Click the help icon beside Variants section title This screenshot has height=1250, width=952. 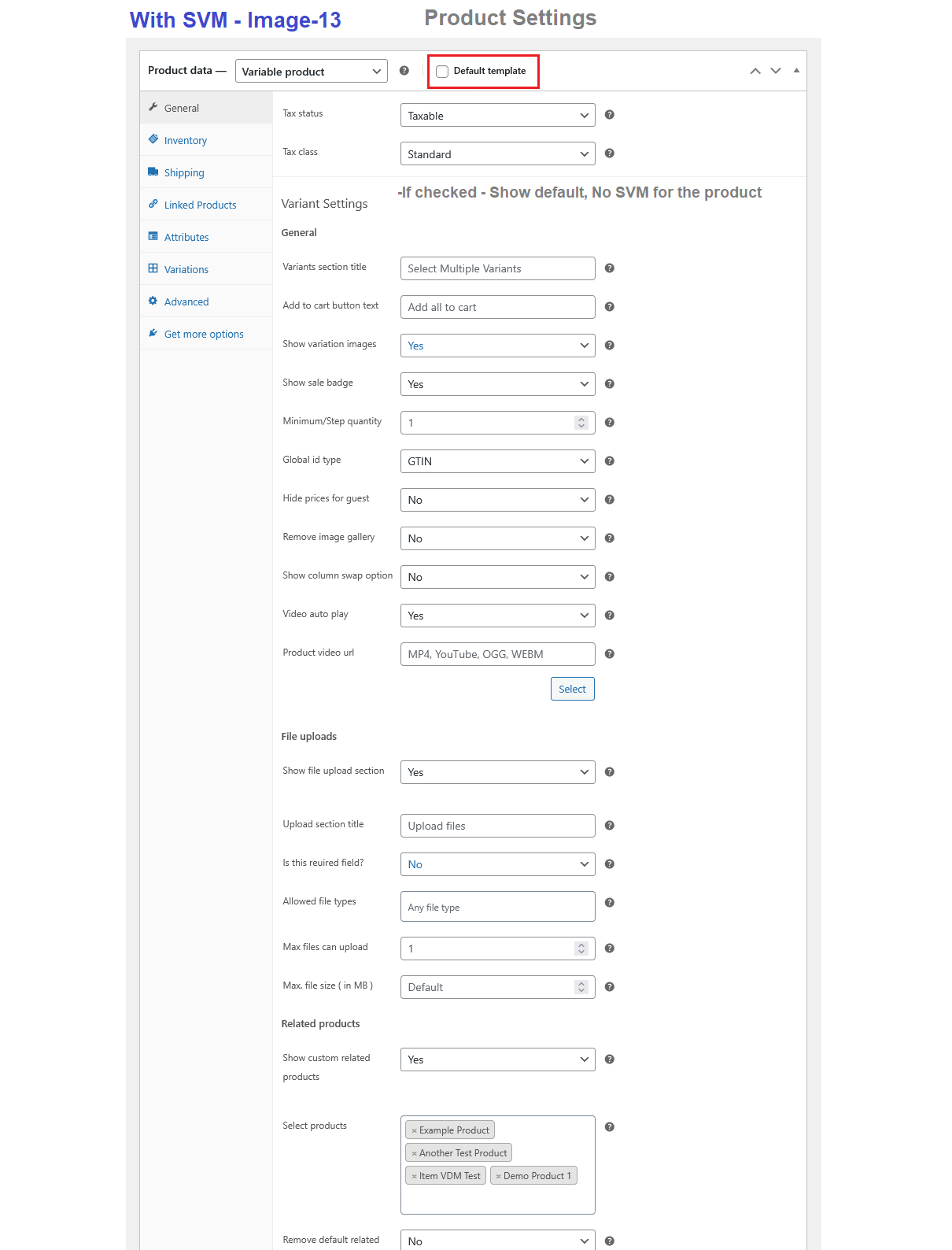[x=609, y=268]
